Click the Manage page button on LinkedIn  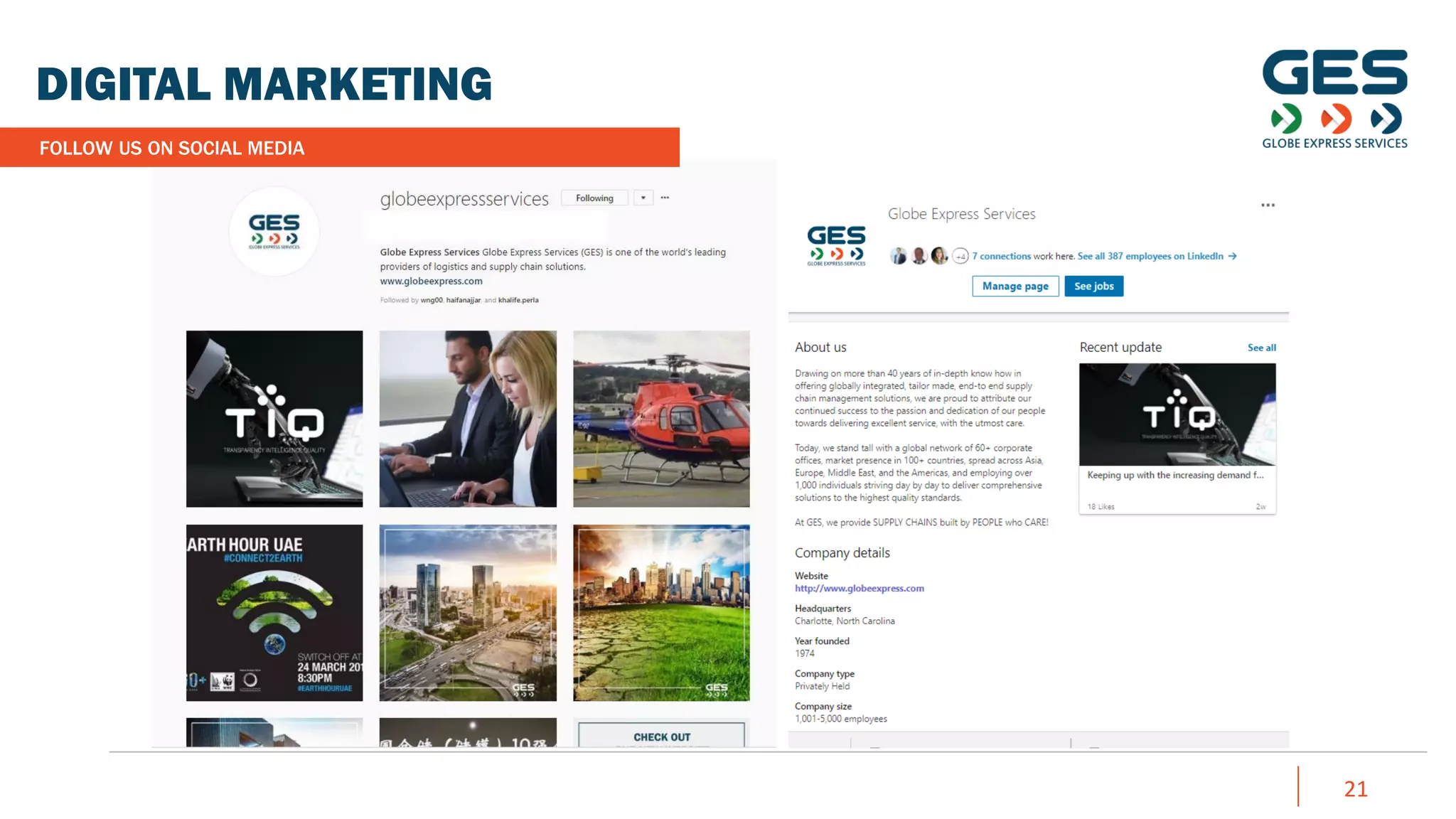point(1015,287)
